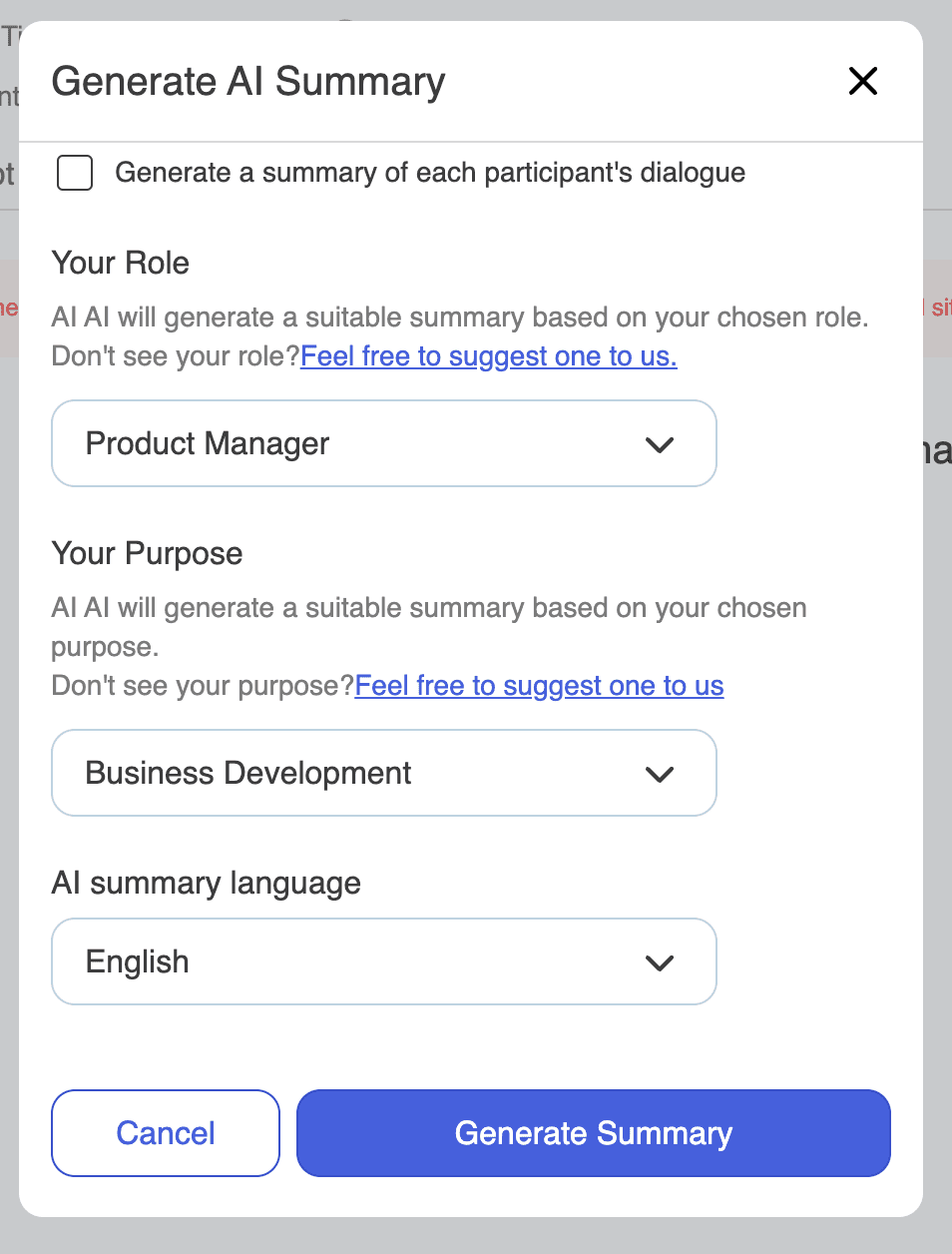The width and height of the screenshot is (952, 1254).
Task: Enable the participant dialogue summary checkbox
Action: 75,173
